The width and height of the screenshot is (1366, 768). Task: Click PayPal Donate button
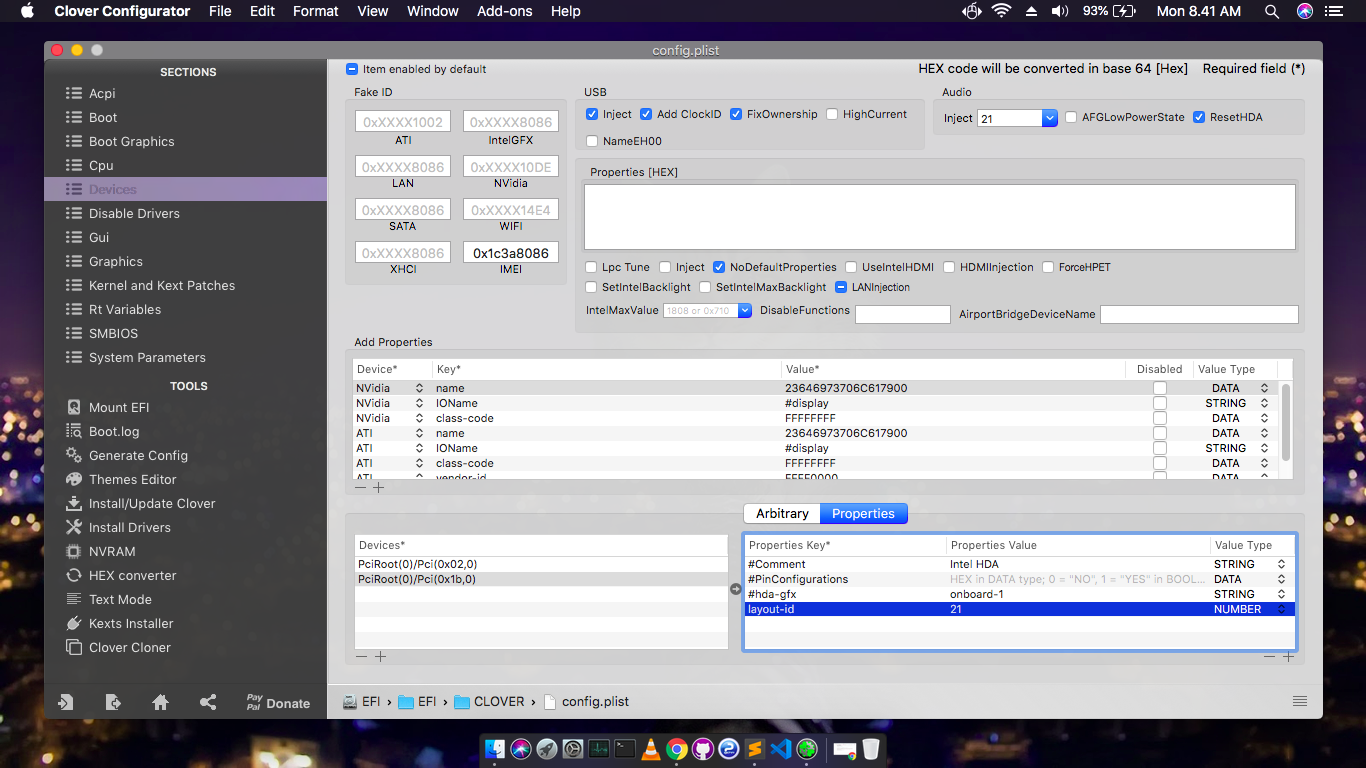(278, 702)
